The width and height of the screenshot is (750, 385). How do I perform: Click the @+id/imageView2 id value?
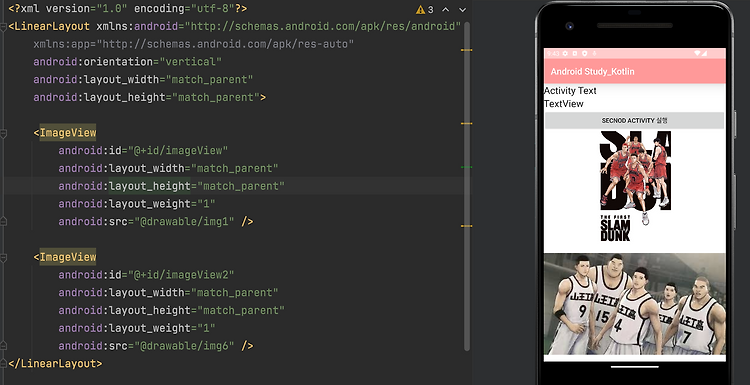click(x=181, y=275)
